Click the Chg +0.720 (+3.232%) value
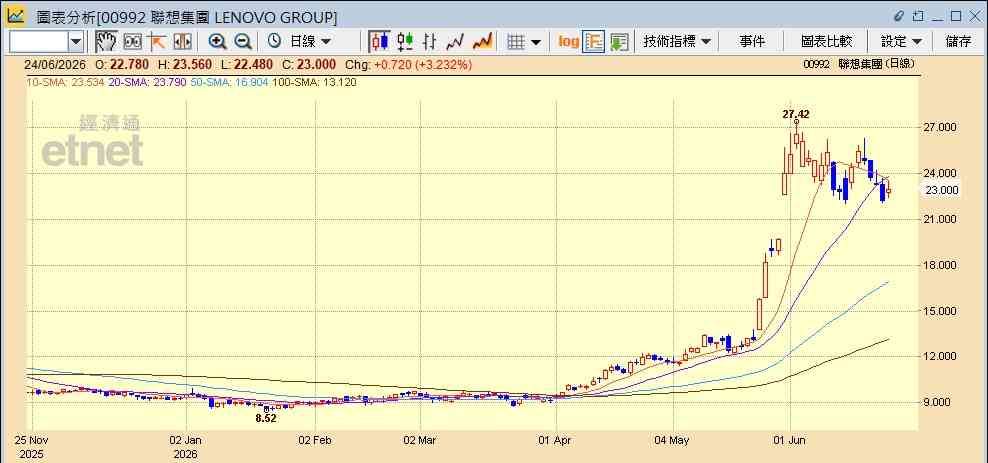 click(x=407, y=64)
